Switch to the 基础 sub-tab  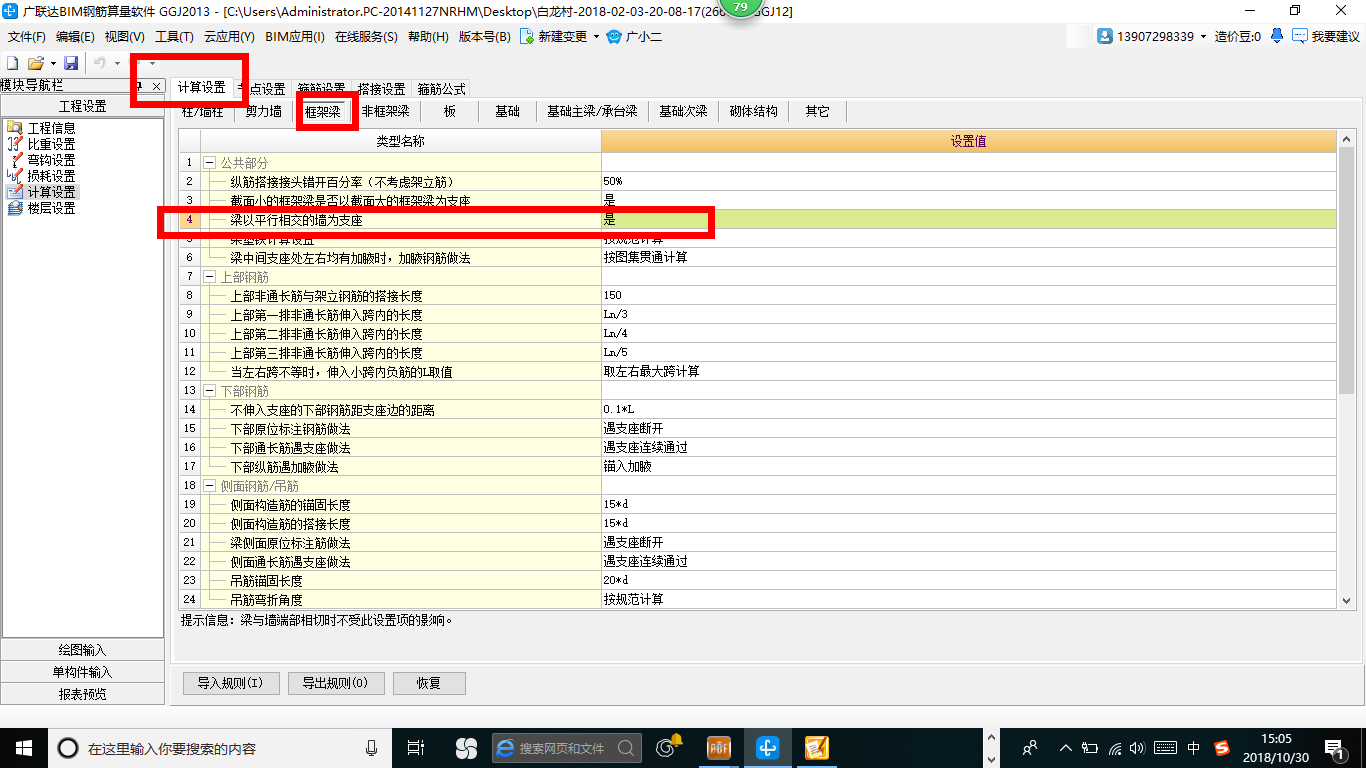tap(507, 111)
